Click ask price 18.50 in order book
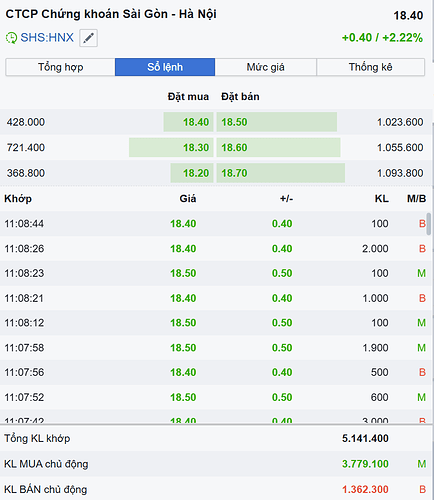Image resolution: width=434 pixels, height=500 pixels. click(x=234, y=122)
